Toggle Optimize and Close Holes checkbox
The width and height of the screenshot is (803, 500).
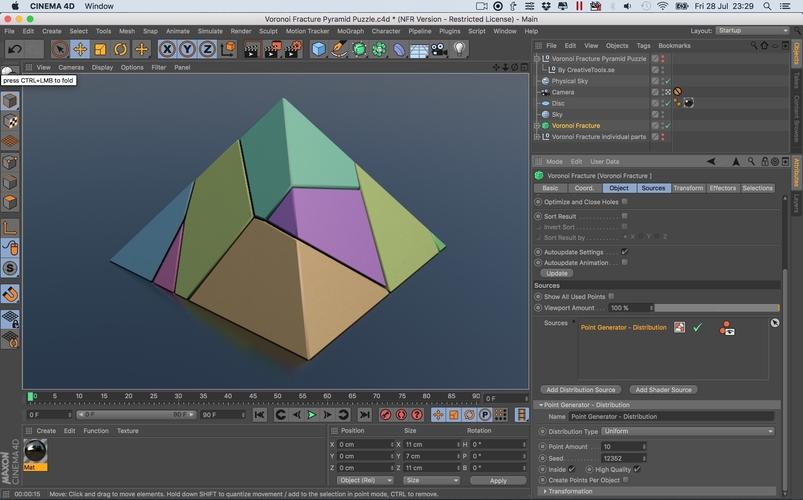click(625, 202)
